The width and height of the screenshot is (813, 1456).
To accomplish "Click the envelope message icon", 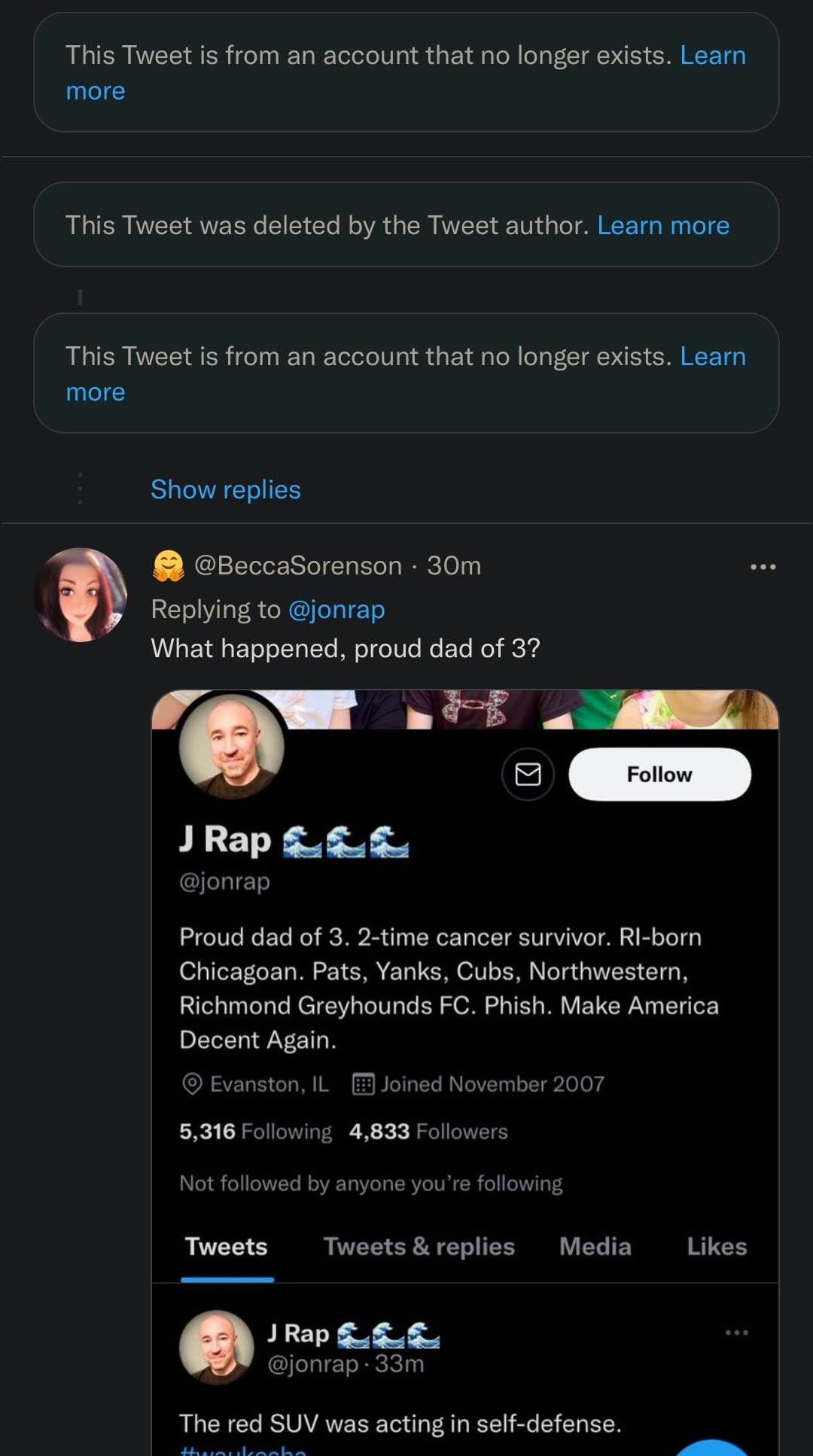I will pyautogui.click(x=528, y=774).
